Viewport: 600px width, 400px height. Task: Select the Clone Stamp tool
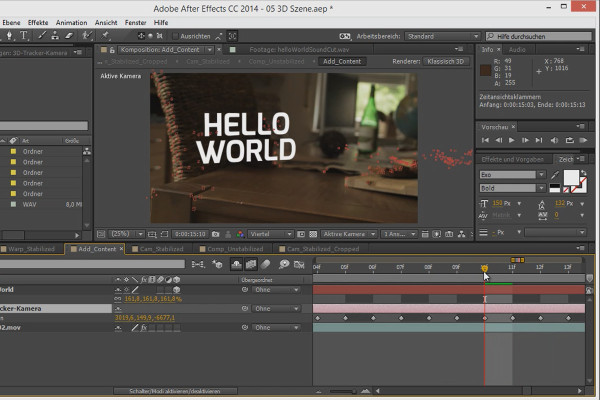pyautogui.click(x=55, y=36)
